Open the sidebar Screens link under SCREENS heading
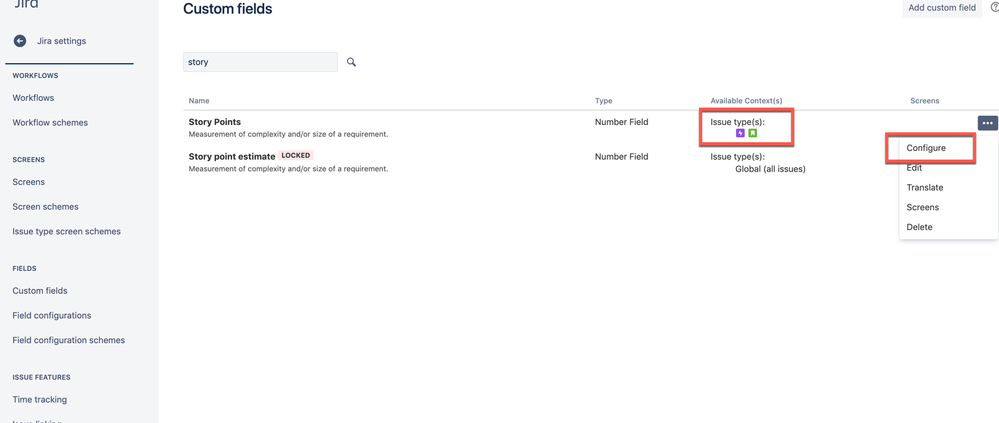The width and height of the screenshot is (999, 423). (x=29, y=182)
